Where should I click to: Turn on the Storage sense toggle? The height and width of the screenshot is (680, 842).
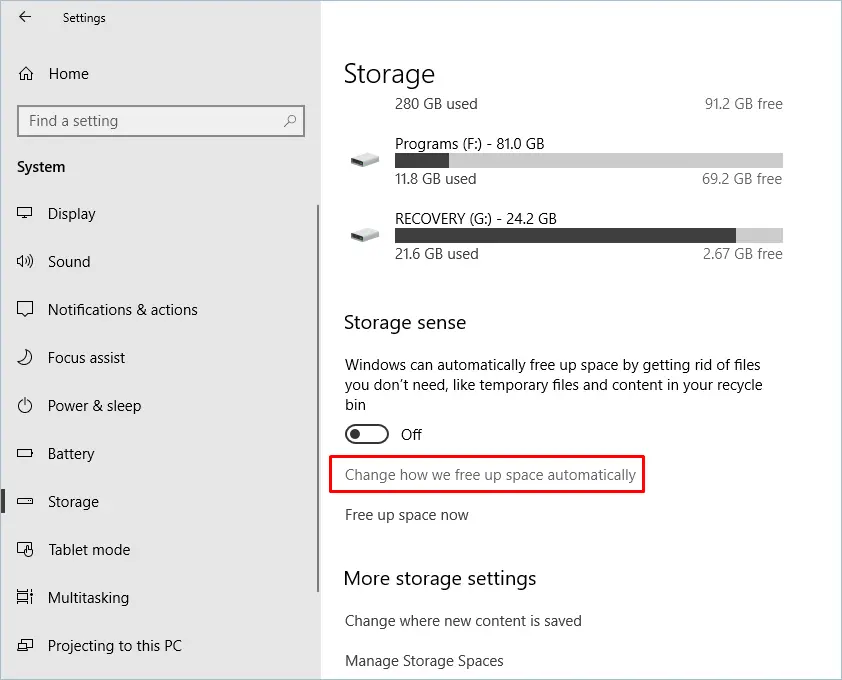(x=366, y=434)
